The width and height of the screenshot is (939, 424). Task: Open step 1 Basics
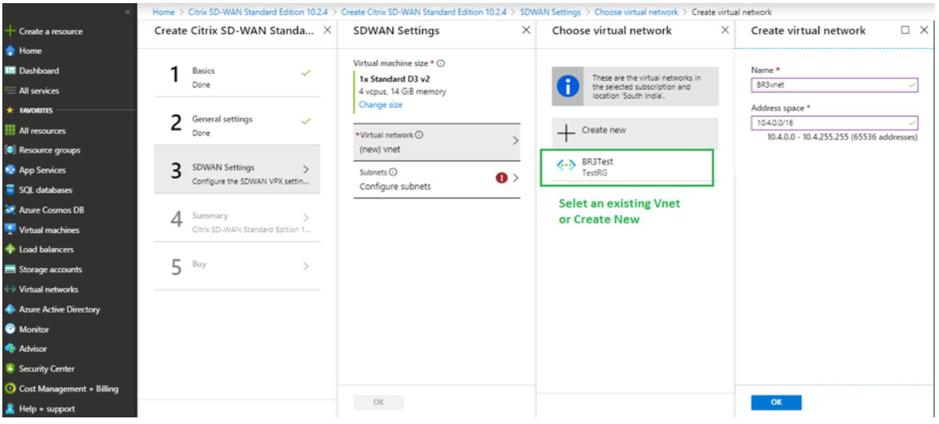tap(237, 75)
